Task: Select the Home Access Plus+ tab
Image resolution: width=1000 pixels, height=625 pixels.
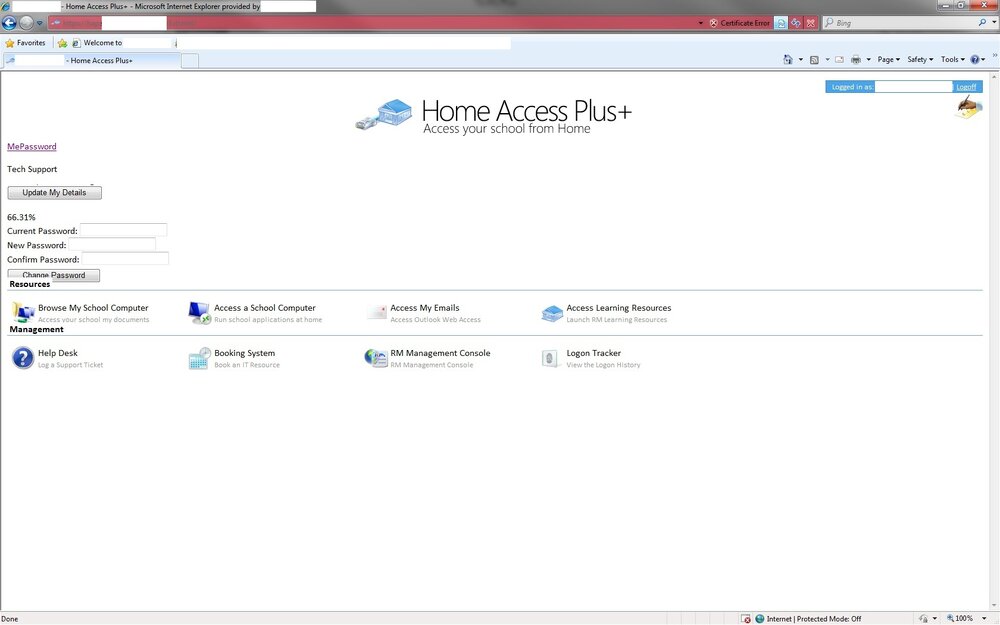Action: coord(91,61)
